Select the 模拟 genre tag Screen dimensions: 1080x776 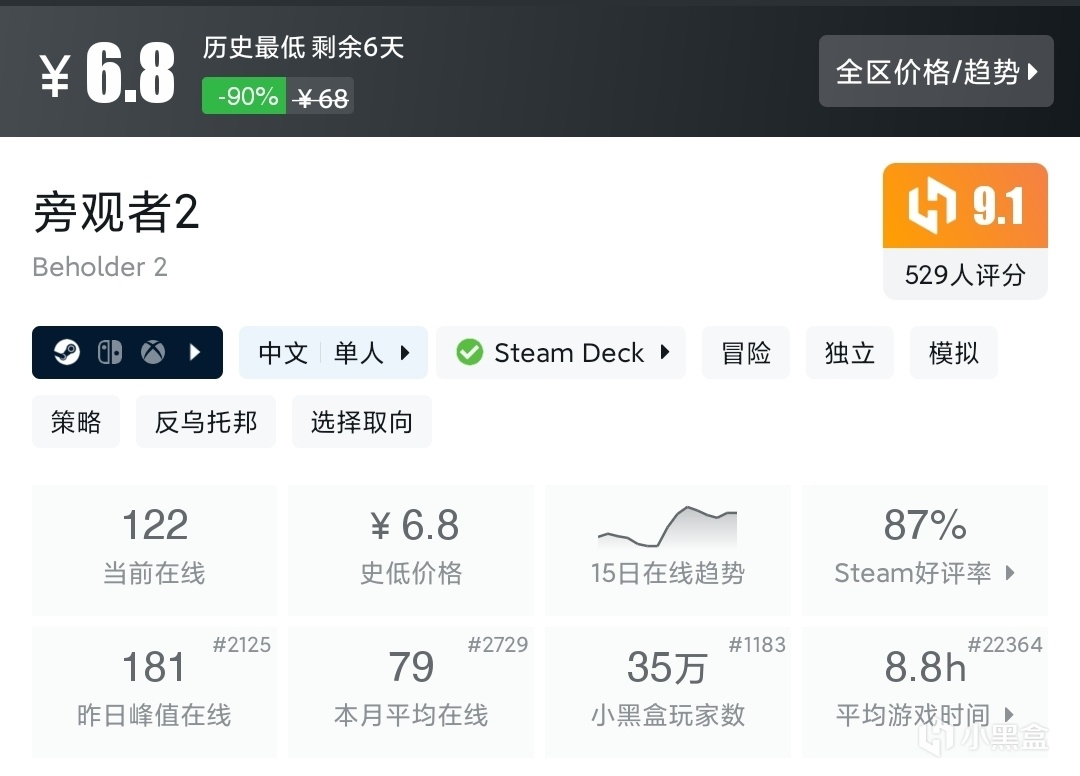(953, 352)
